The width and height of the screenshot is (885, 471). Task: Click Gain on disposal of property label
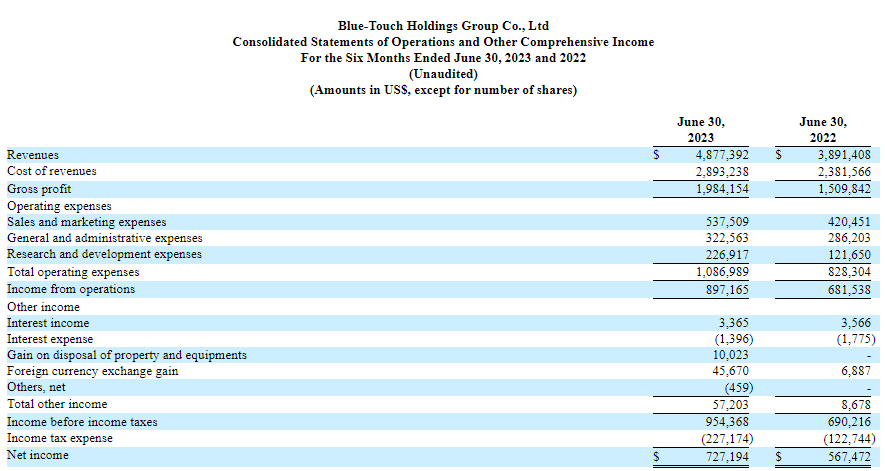click(126, 355)
